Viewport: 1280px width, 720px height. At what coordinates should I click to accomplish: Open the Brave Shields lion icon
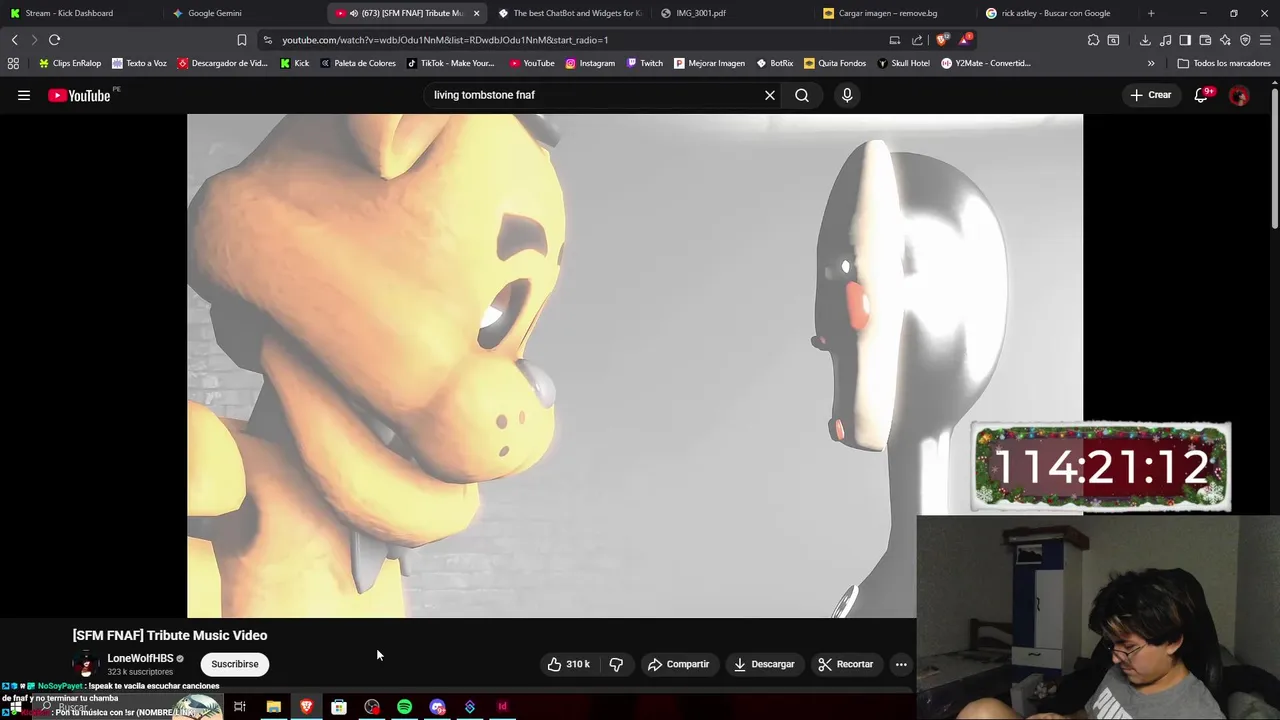coord(942,40)
